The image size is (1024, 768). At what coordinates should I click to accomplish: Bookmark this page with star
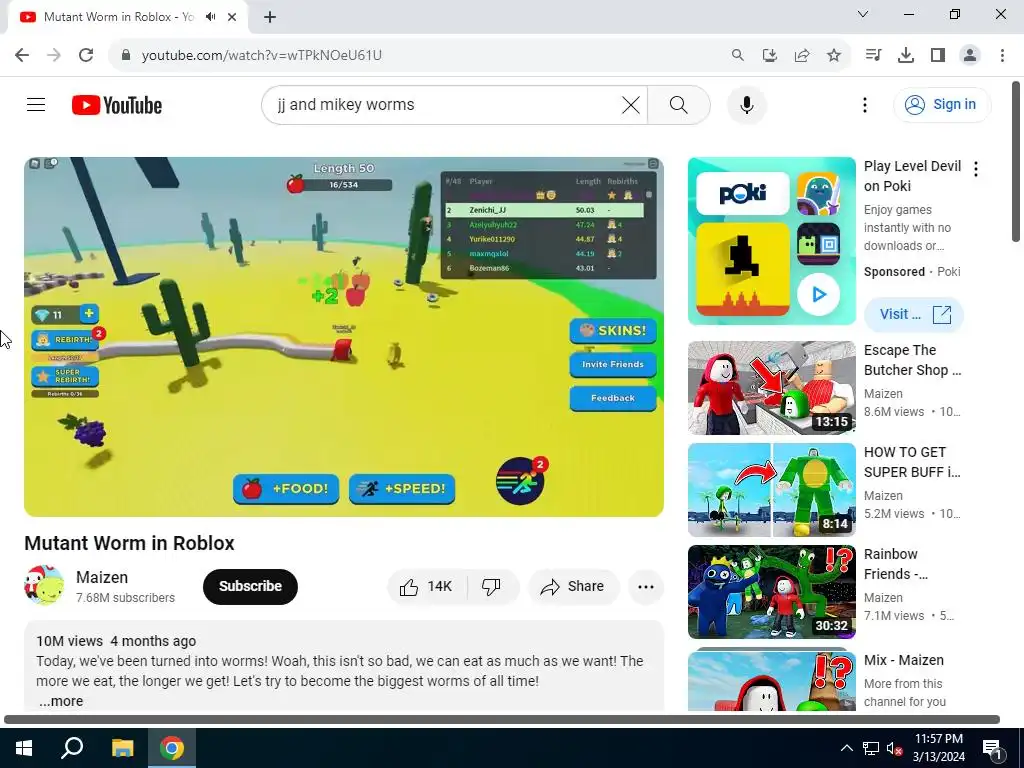pos(833,55)
